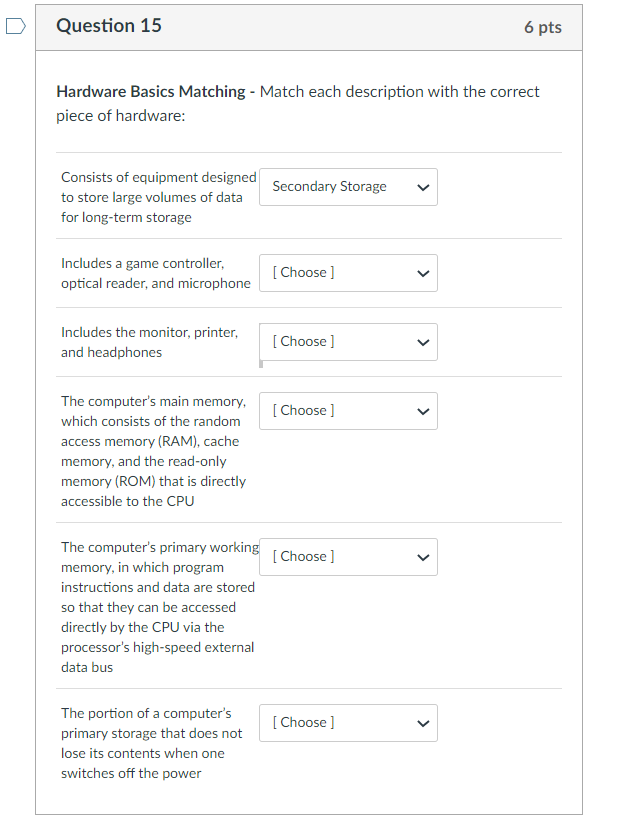Click the chevron on the working memory dropdown
This screenshot has width=626, height=819.
[423, 557]
